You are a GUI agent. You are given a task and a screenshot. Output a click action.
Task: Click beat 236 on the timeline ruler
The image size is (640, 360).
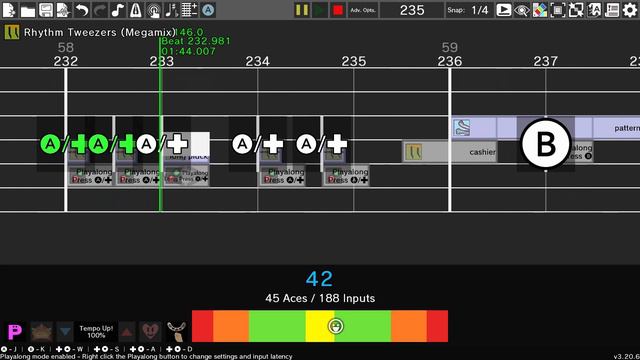(449, 61)
